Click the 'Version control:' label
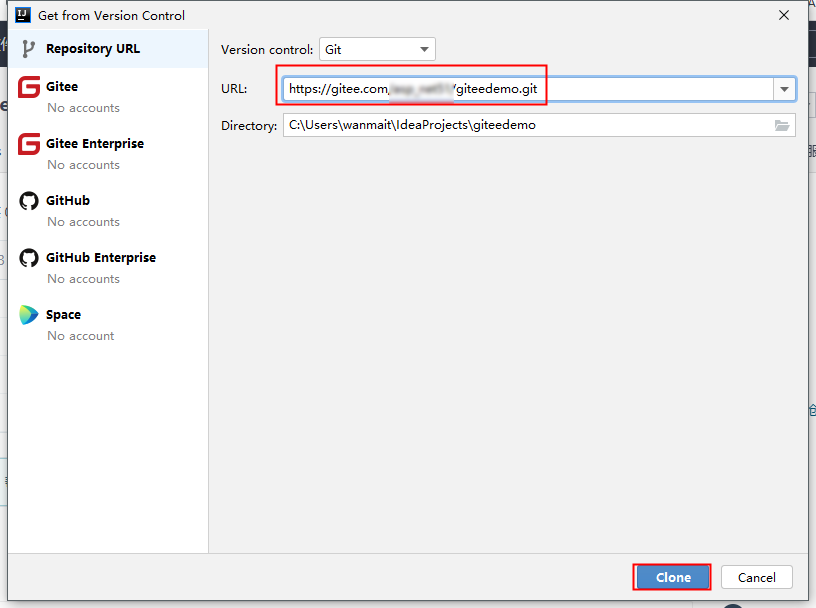The height and width of the screenshot is (608, 816). click(x=267, y=50)
